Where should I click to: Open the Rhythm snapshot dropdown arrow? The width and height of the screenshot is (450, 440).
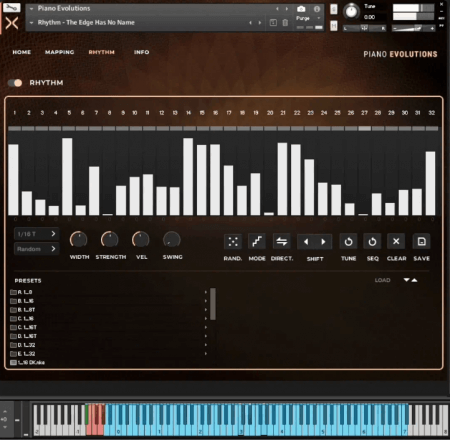31,23
